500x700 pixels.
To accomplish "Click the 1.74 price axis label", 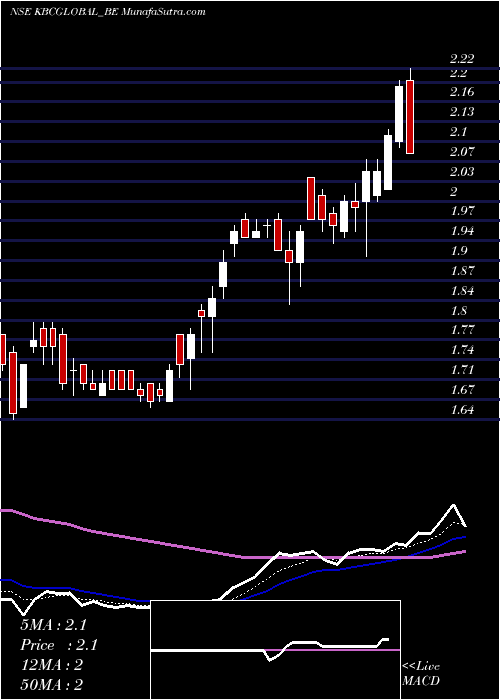I will [462, 350].
